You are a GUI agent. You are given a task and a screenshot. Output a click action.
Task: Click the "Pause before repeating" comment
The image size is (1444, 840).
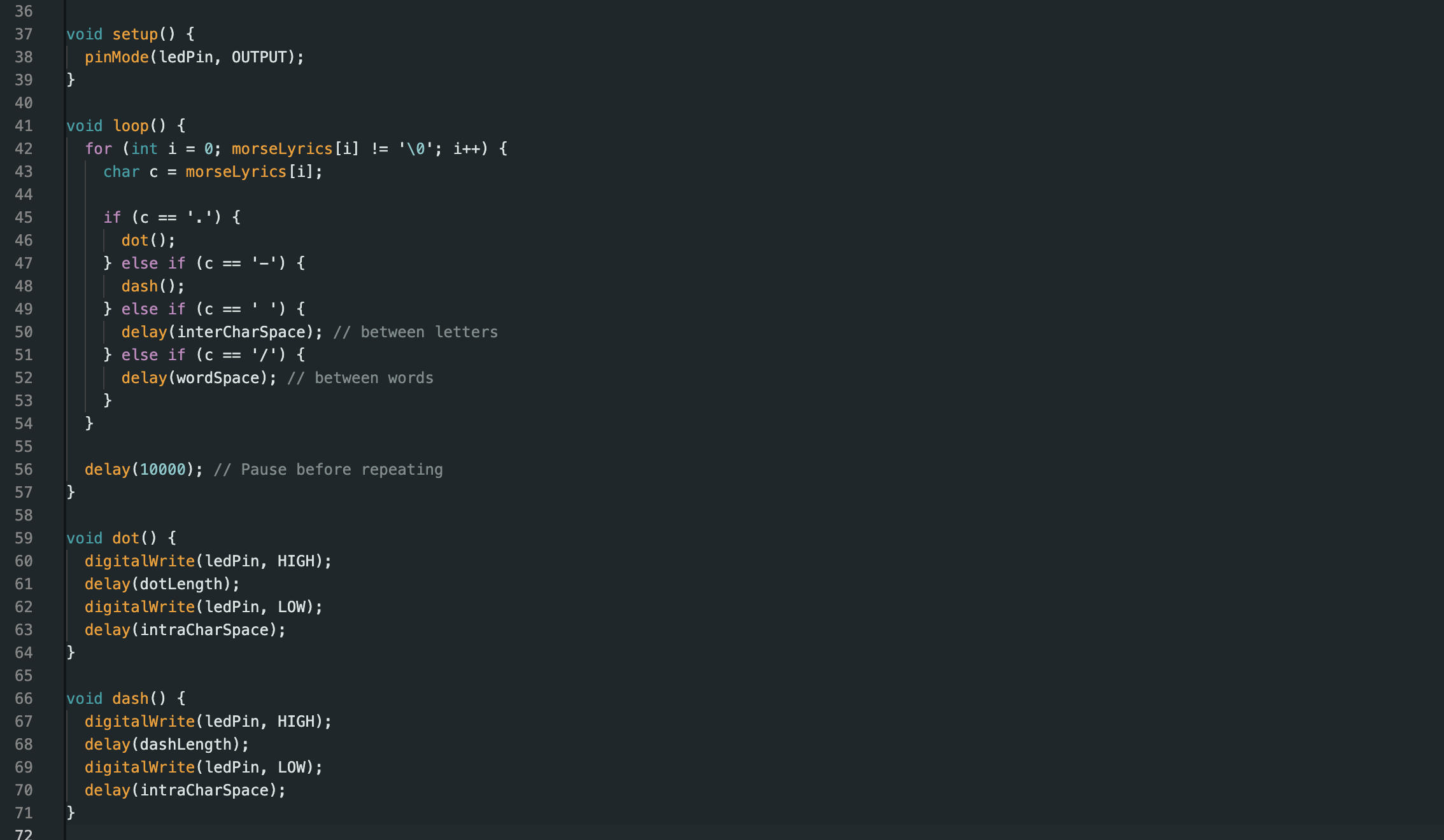pos(329,470)
